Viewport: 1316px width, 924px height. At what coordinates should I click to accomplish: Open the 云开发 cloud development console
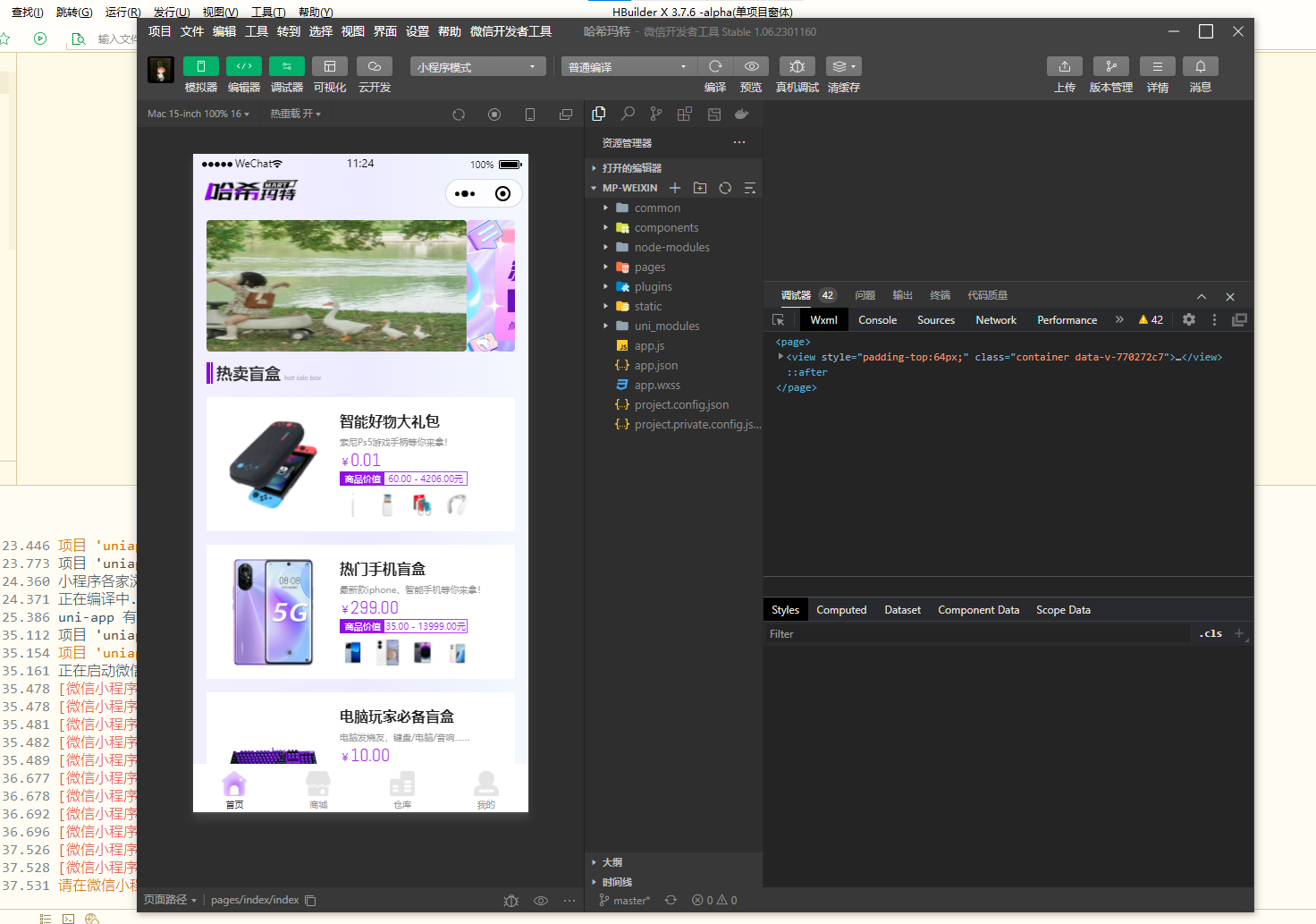(x=375, y=66)
